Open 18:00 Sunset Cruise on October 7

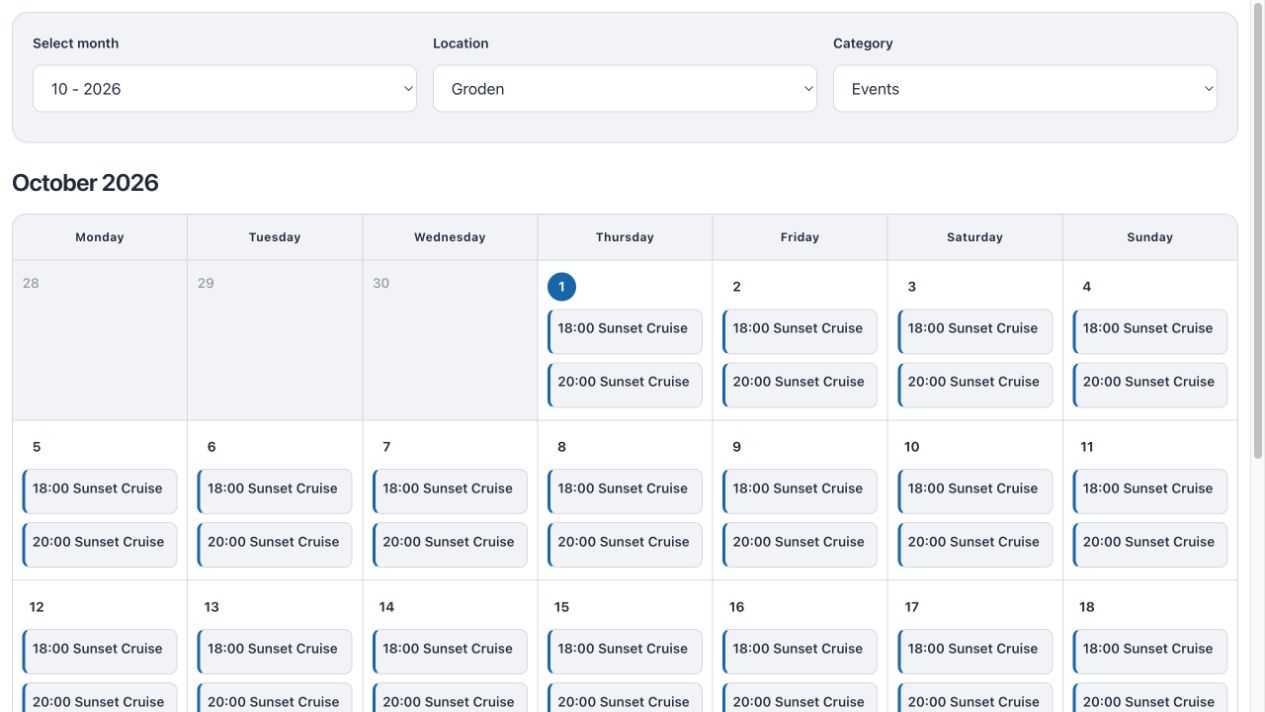[x=450, y=491]
